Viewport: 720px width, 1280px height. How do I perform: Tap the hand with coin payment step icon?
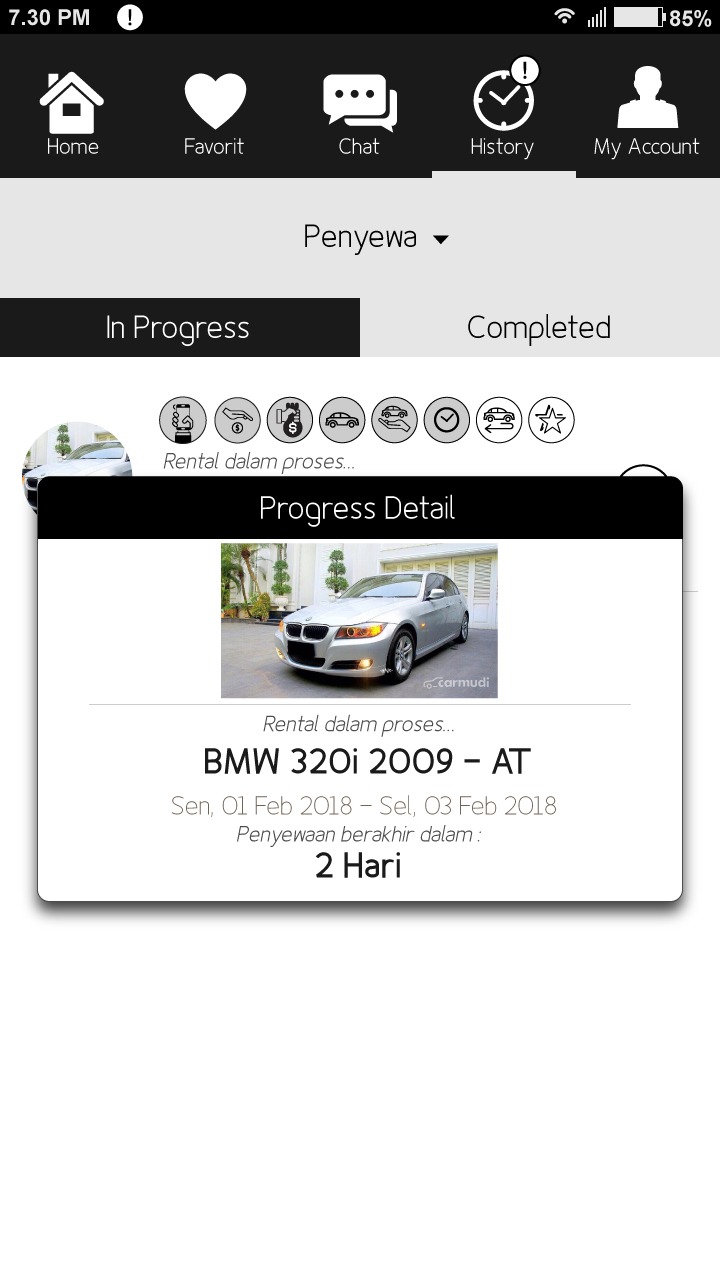point(237,420)
